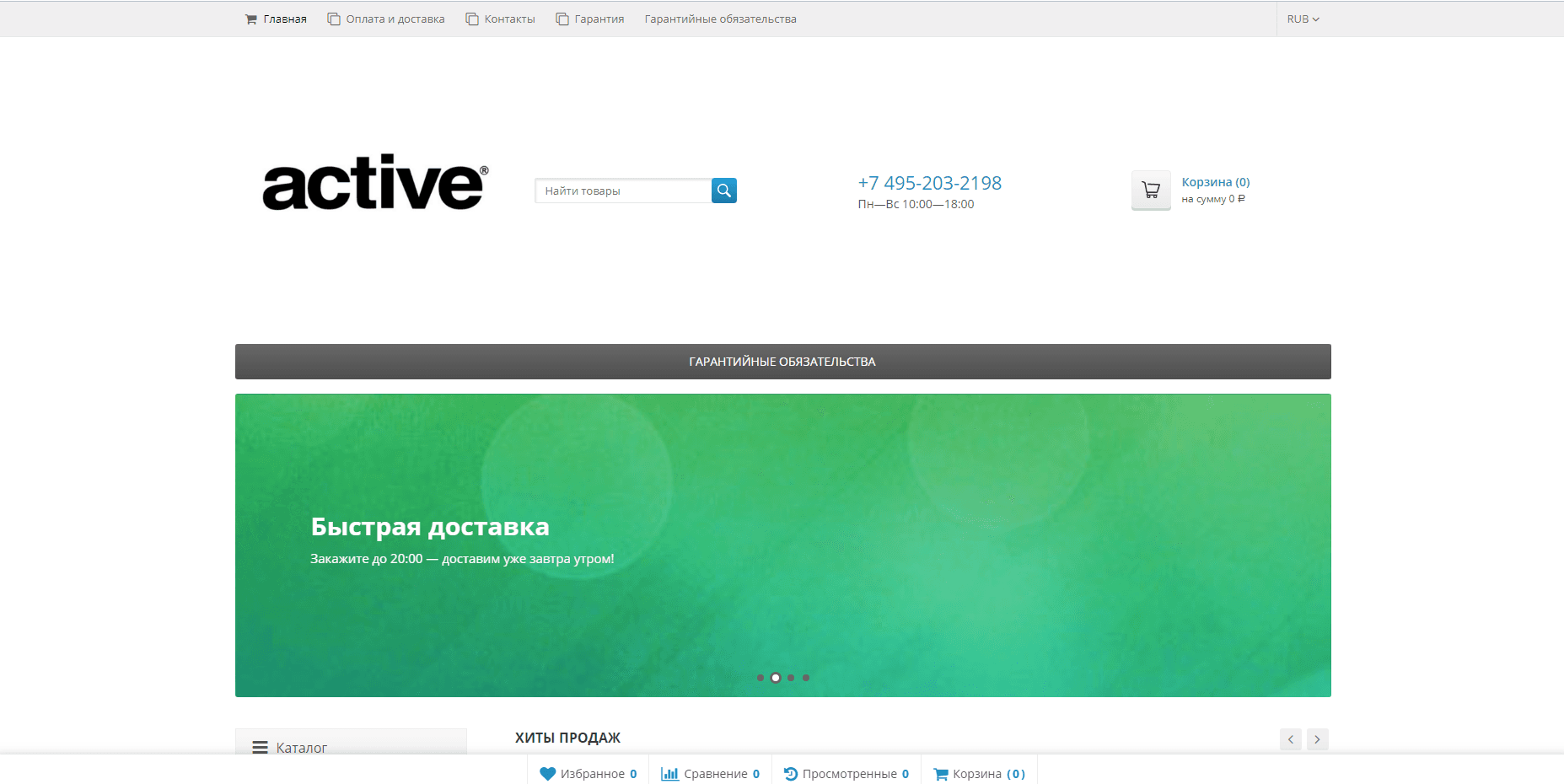The image size is (1564, 784).
Task: Open Favorites via the heart icon
Action: click(x=548, y=774)
